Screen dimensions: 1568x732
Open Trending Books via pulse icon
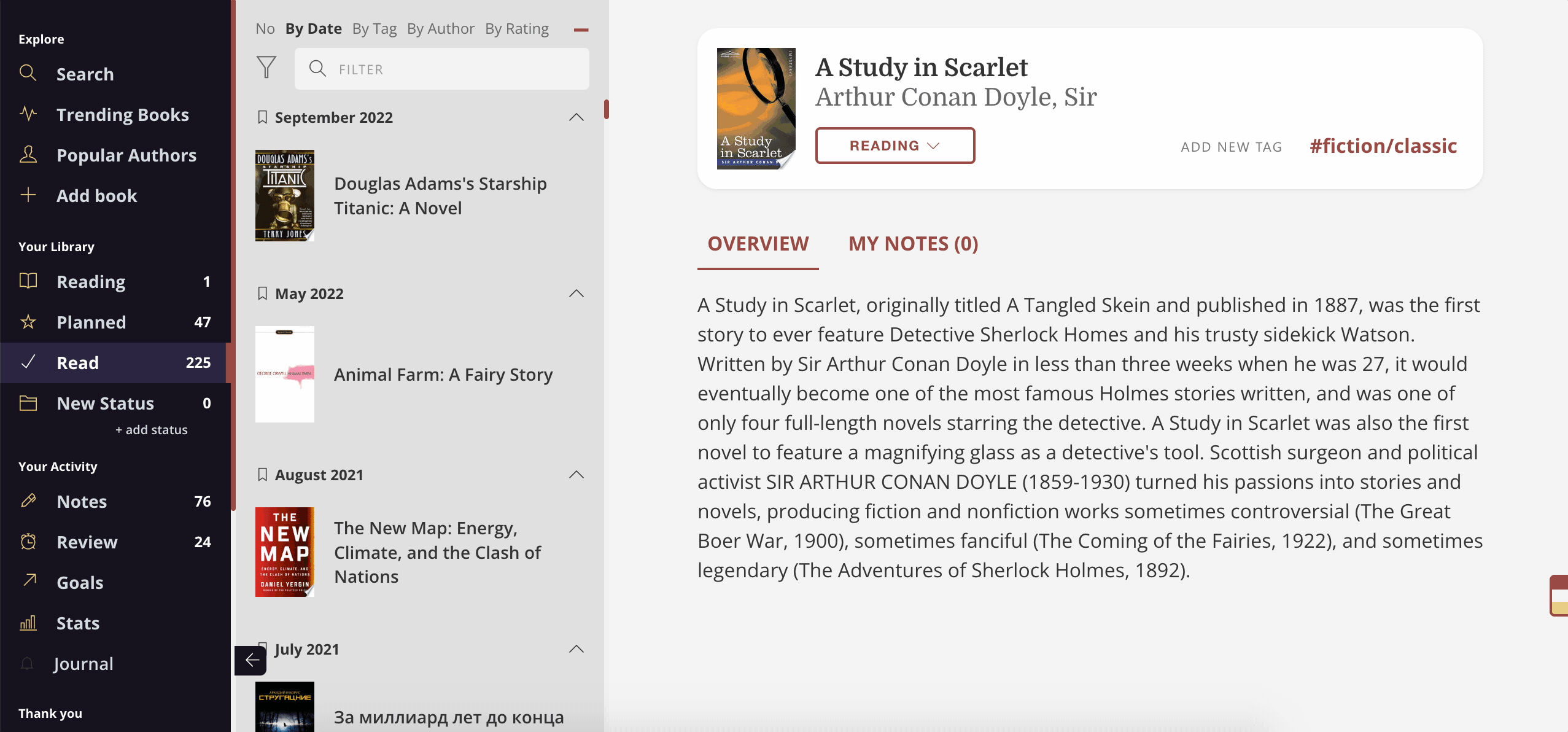(x=28, y=114)
